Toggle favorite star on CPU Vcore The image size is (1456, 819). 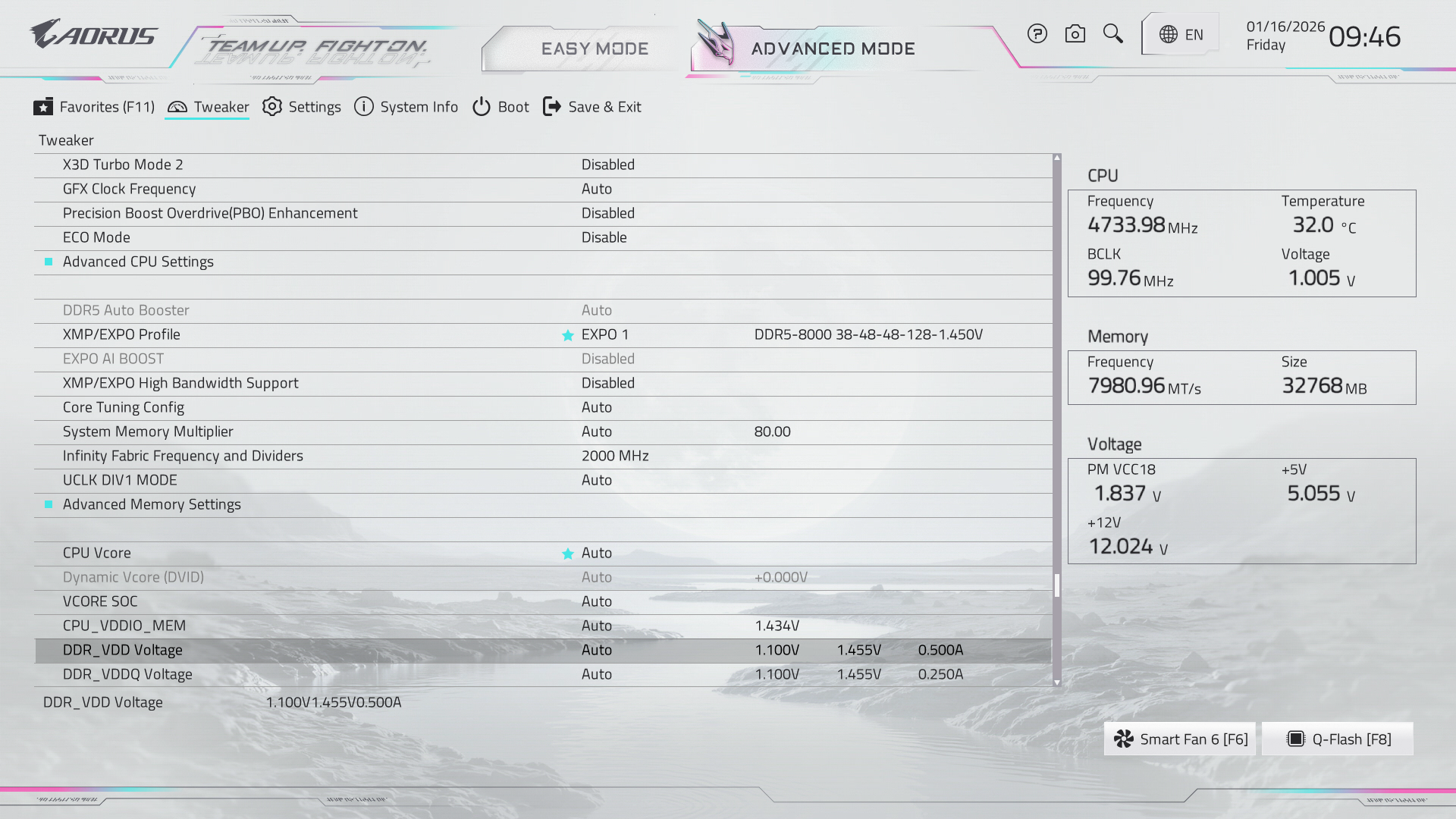click(567, 554)
